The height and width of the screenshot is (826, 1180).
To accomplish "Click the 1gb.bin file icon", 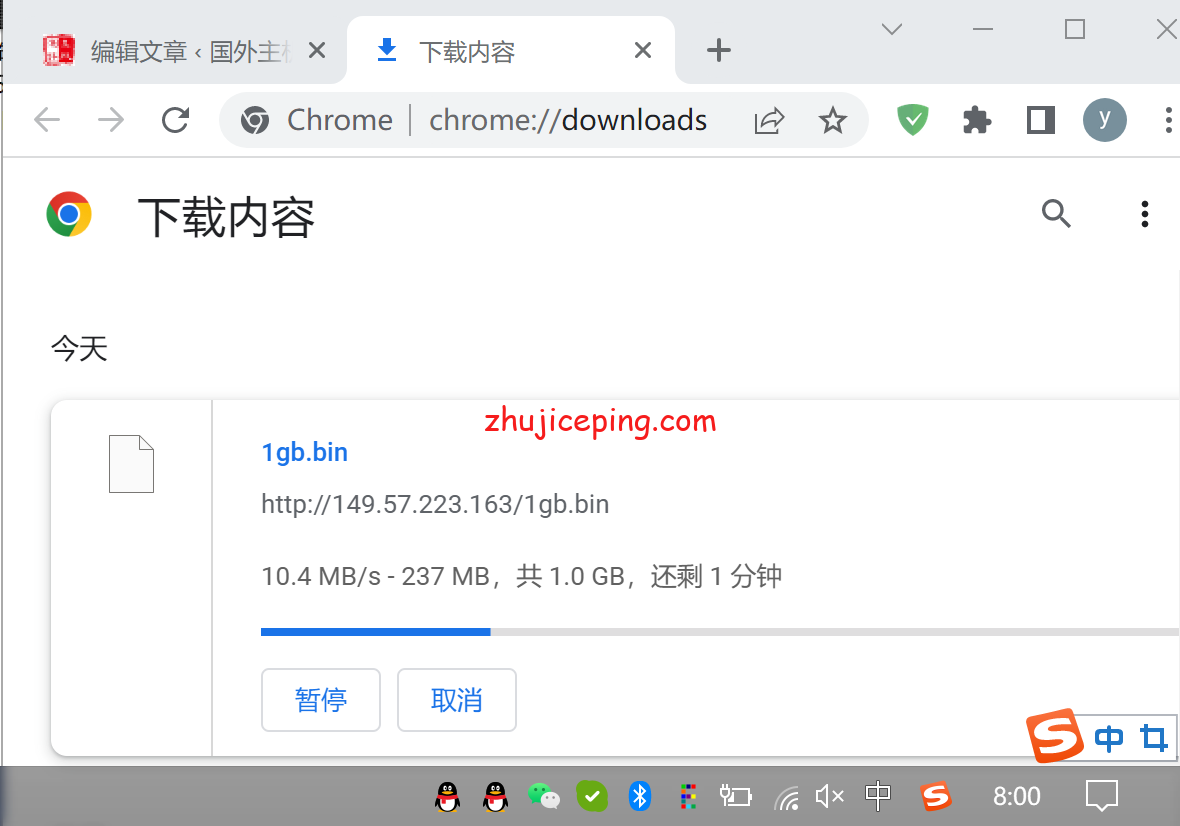I will 131,463.
